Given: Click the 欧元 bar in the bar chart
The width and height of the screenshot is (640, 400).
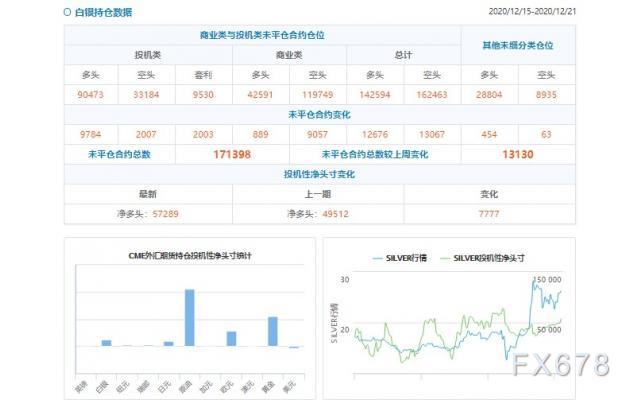Looking at the screenshot, I should (231, 339).
